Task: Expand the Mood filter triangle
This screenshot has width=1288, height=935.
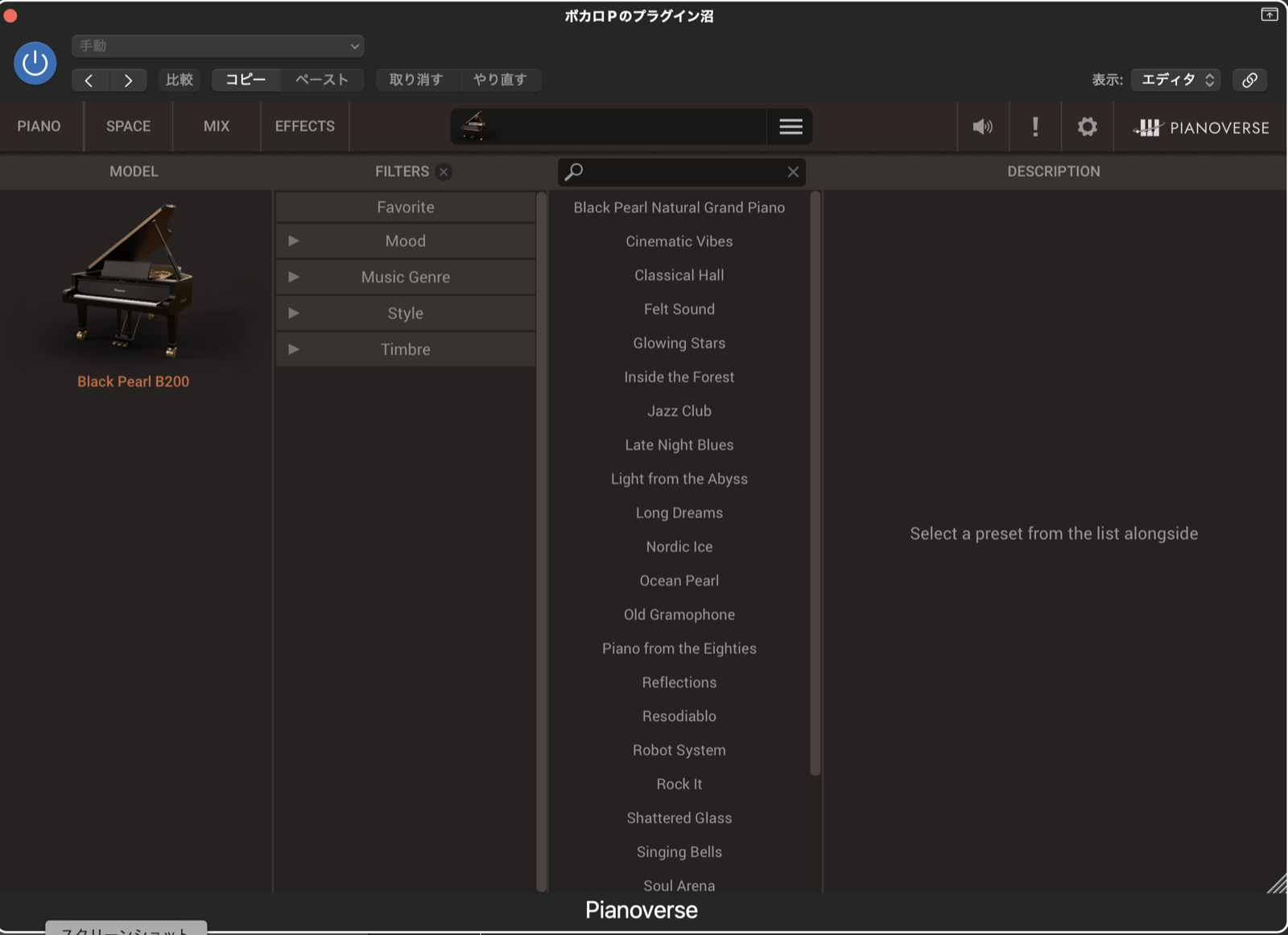Action: click(x=294, y=241)
